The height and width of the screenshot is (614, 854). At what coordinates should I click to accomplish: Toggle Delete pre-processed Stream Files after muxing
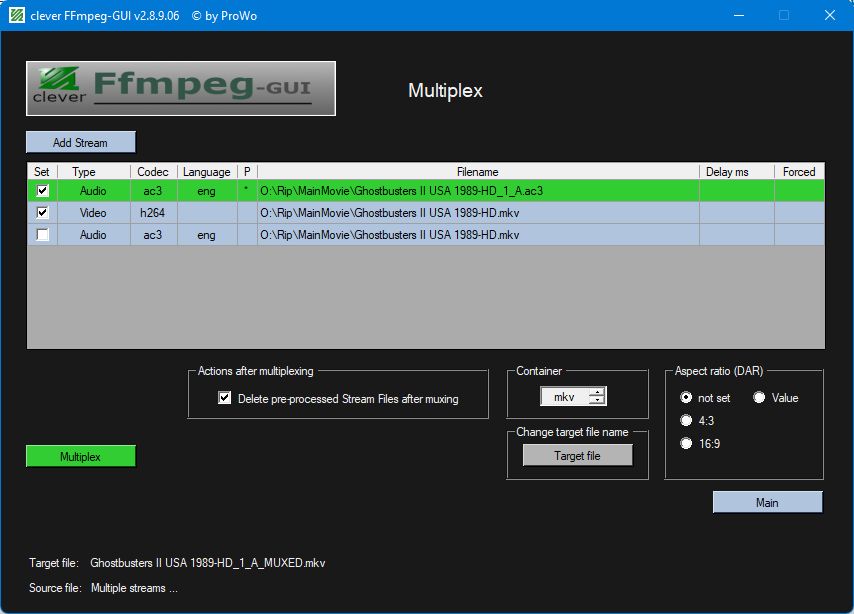[x=224, y=398]
